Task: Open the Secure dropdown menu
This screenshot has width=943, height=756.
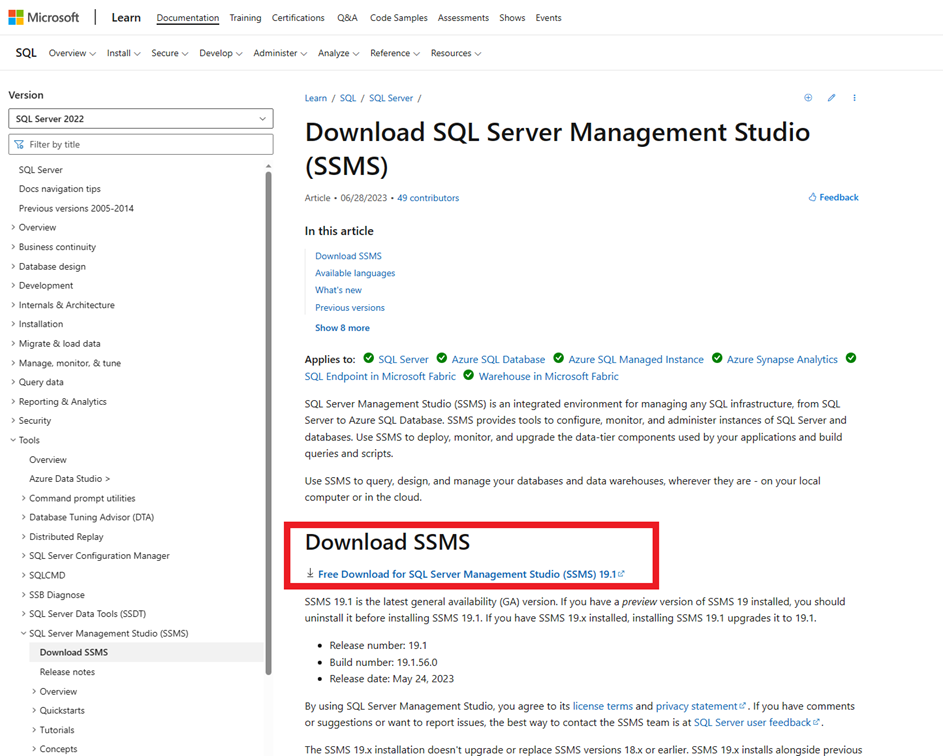Action: 170,53
